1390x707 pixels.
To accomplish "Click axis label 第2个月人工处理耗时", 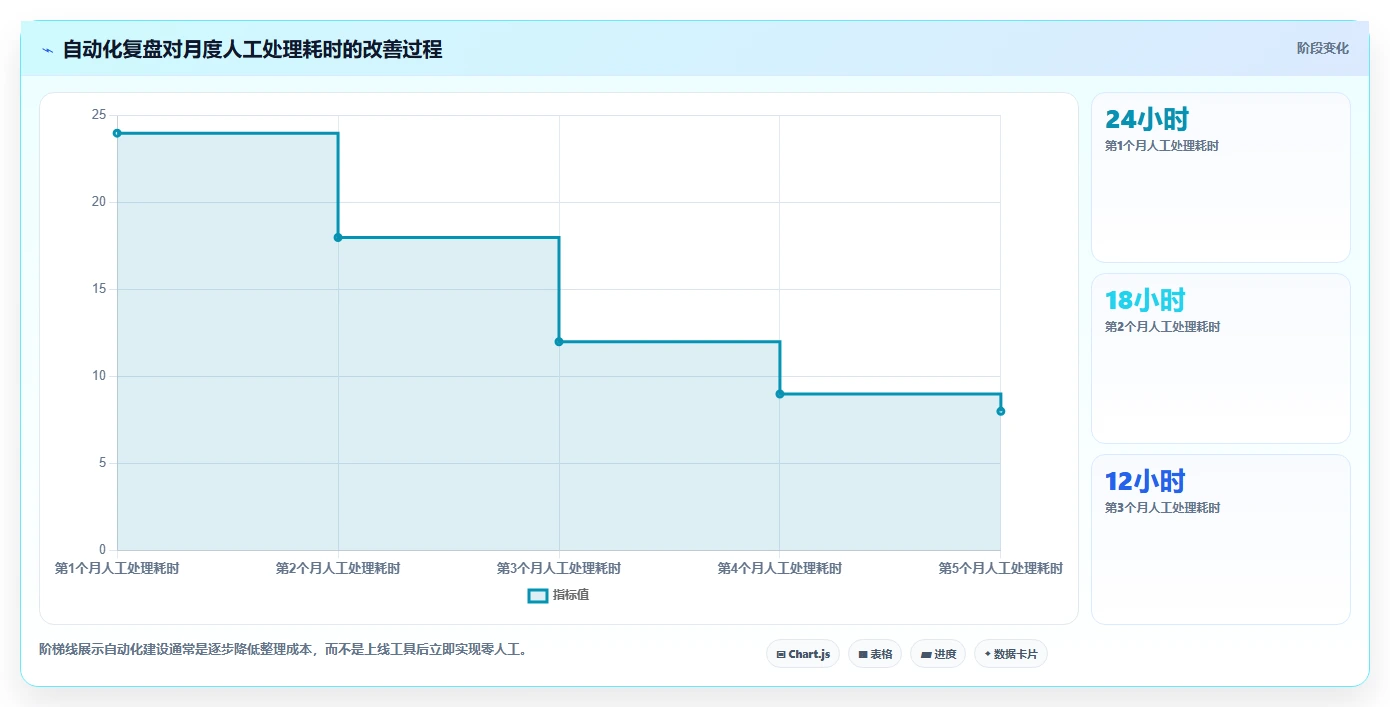I will pyautogui.click(x=338, y=569).
